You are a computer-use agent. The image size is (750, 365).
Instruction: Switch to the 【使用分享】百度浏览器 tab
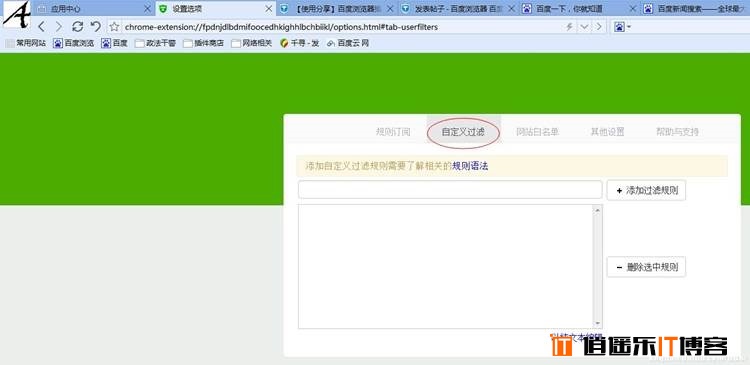point(337,9)
